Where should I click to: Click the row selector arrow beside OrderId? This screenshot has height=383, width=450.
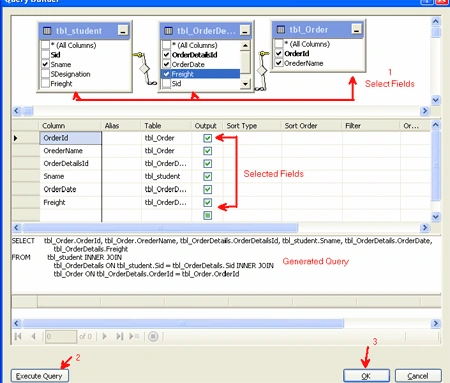pyautogui.click(x=16, y=138)
